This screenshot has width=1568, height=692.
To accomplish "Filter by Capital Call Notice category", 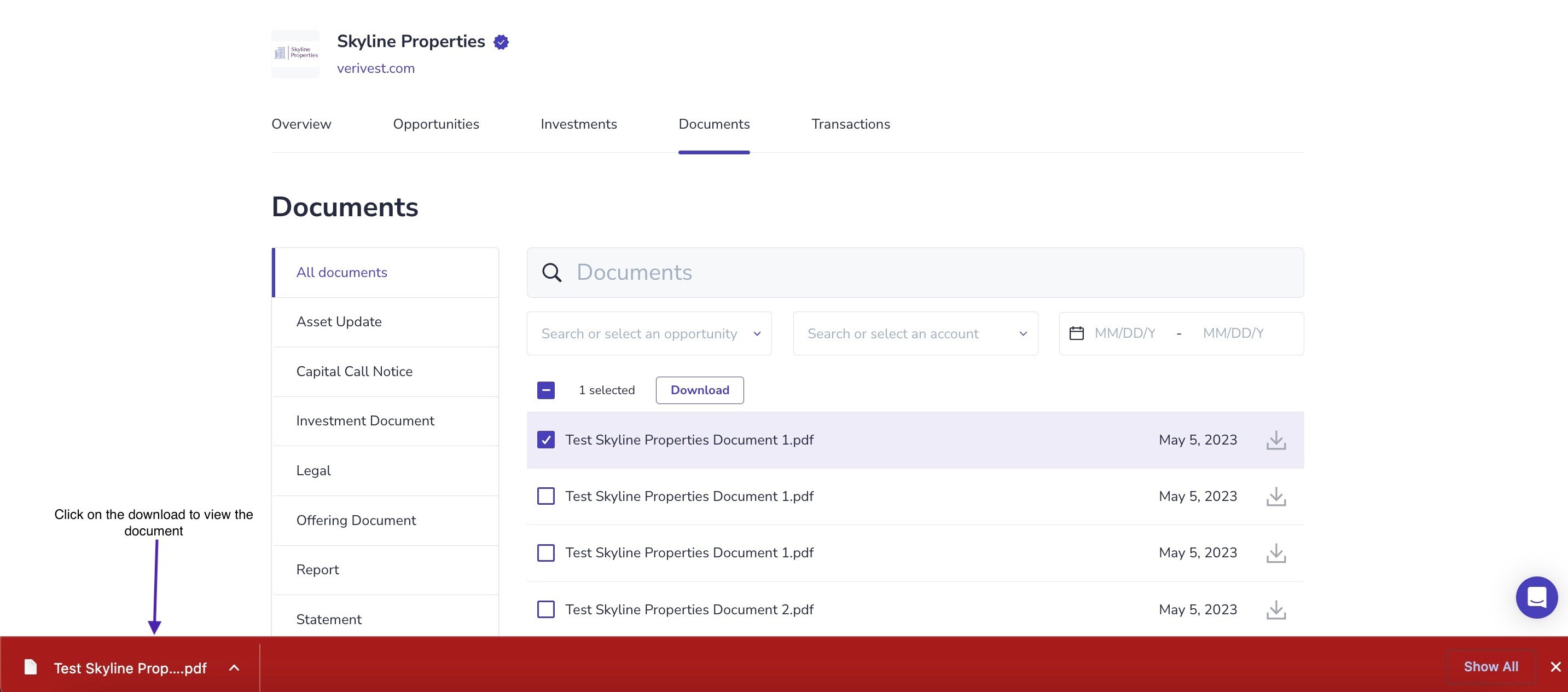I will (x=385, y=372).
